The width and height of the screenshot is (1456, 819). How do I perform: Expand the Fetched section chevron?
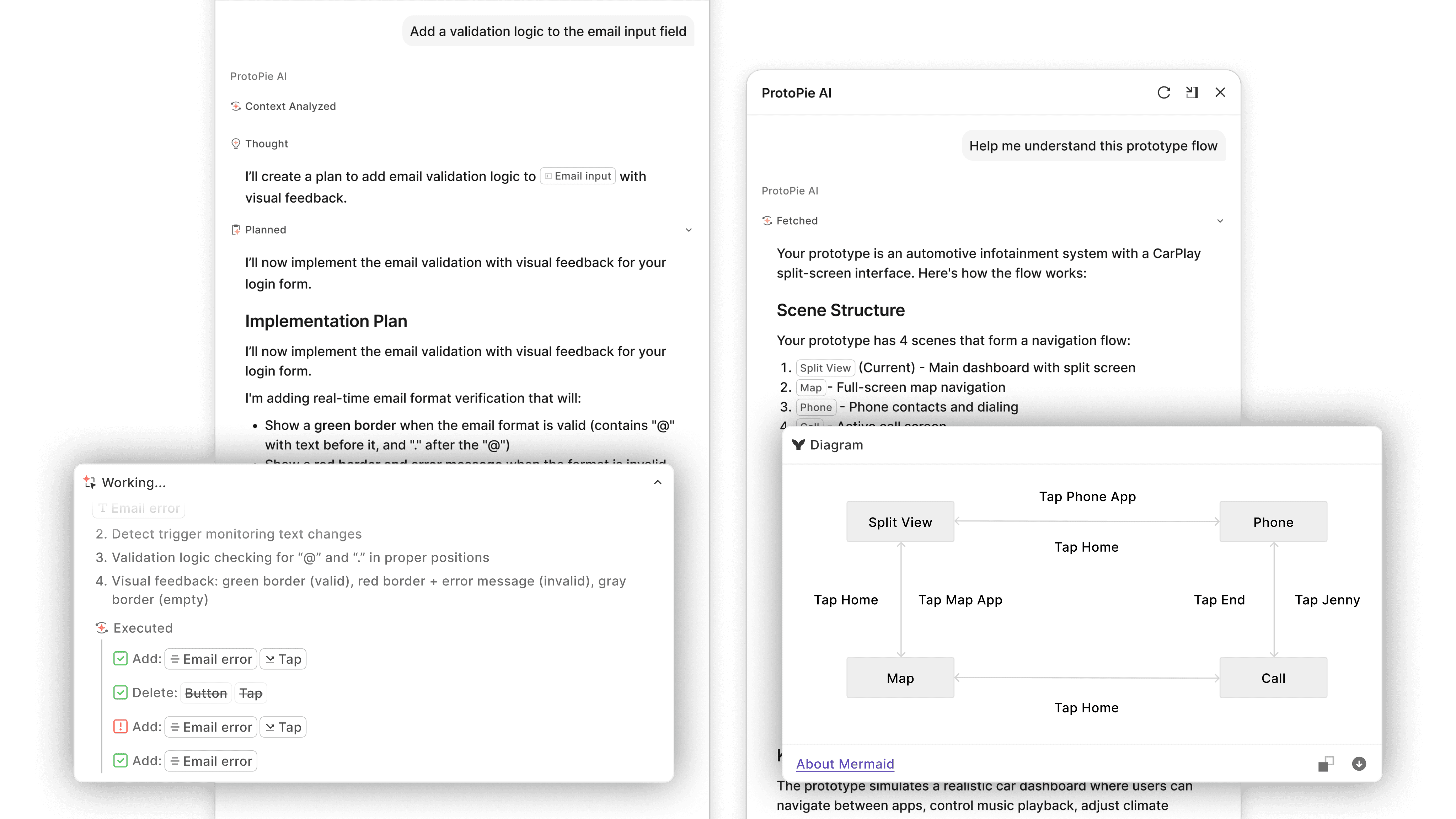(1220, 221)
